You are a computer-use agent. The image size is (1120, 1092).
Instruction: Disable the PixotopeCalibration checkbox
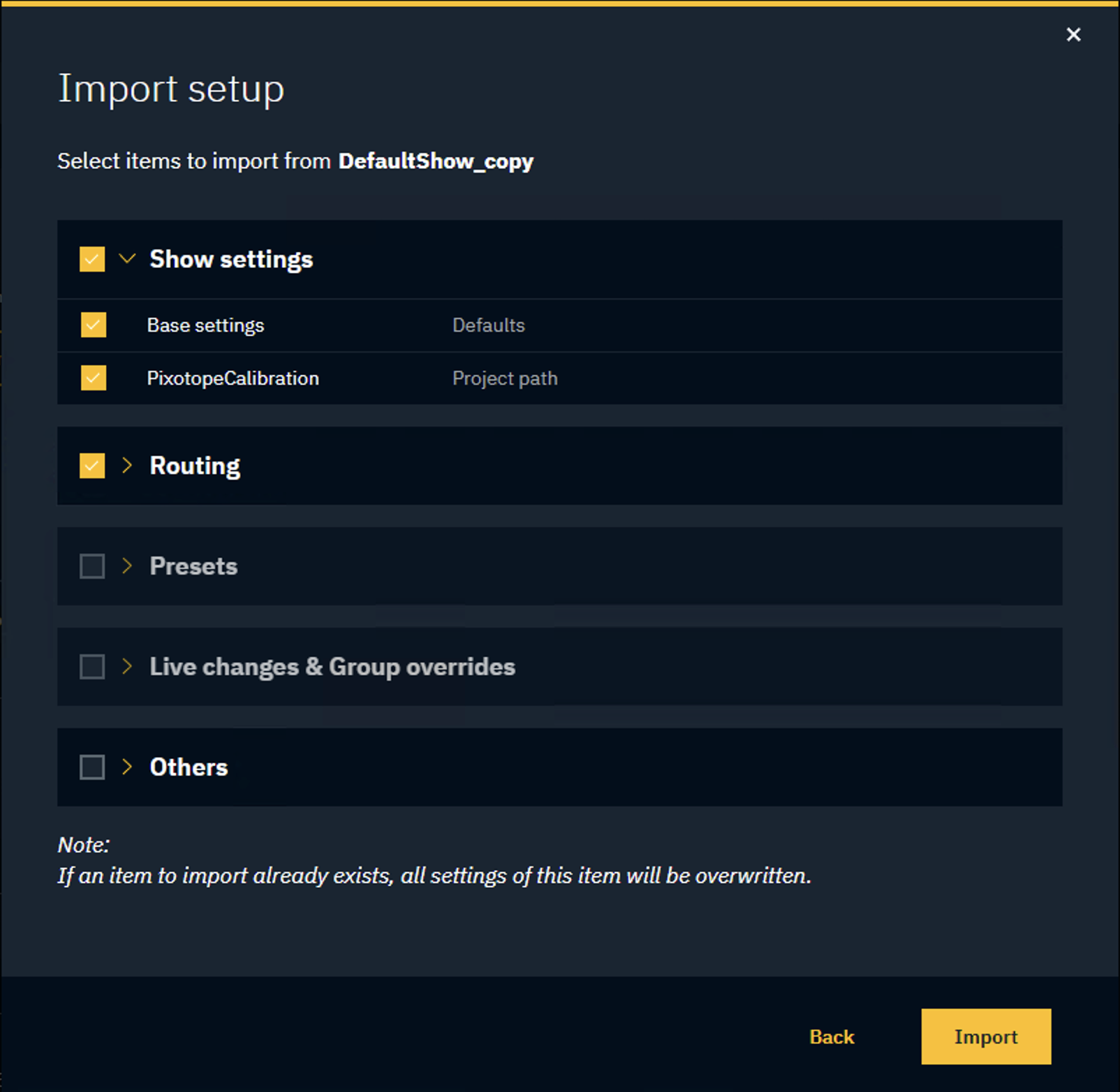coord(94,378)
